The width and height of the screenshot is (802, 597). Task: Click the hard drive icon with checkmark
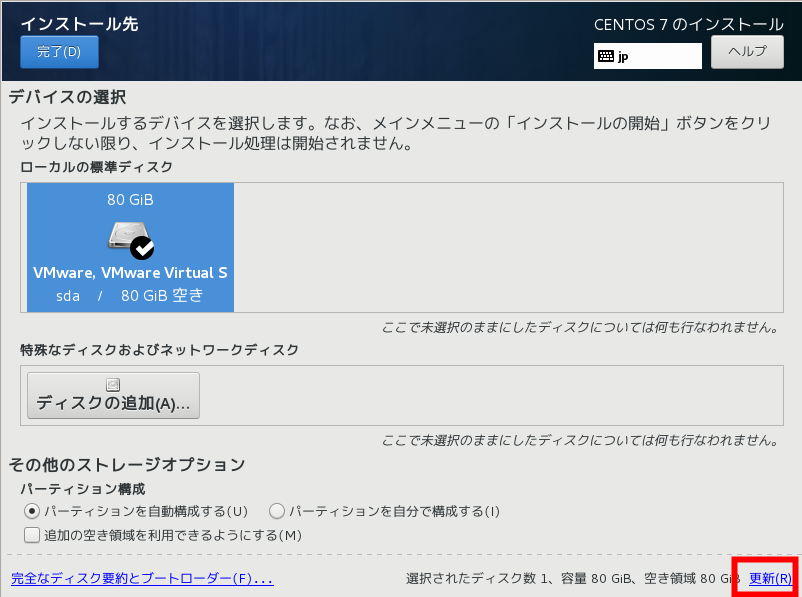coord(131,240)
